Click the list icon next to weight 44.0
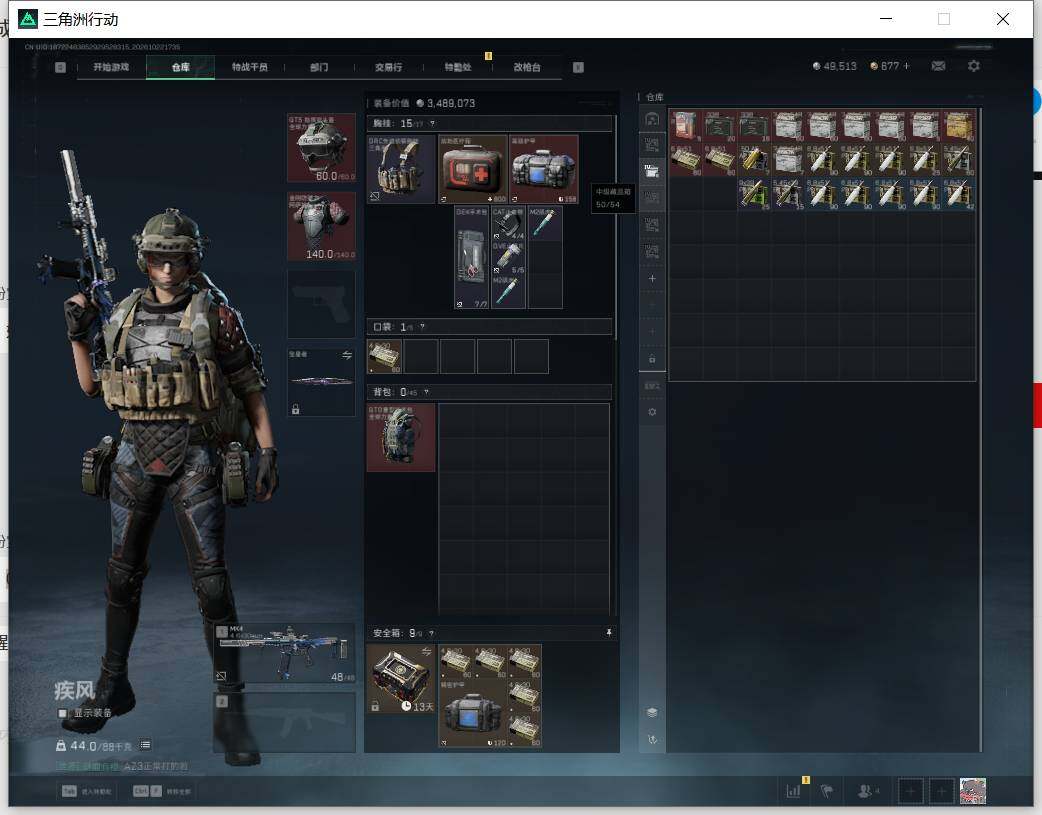Viewport: 1042px width, 815px height. (145, 745)
